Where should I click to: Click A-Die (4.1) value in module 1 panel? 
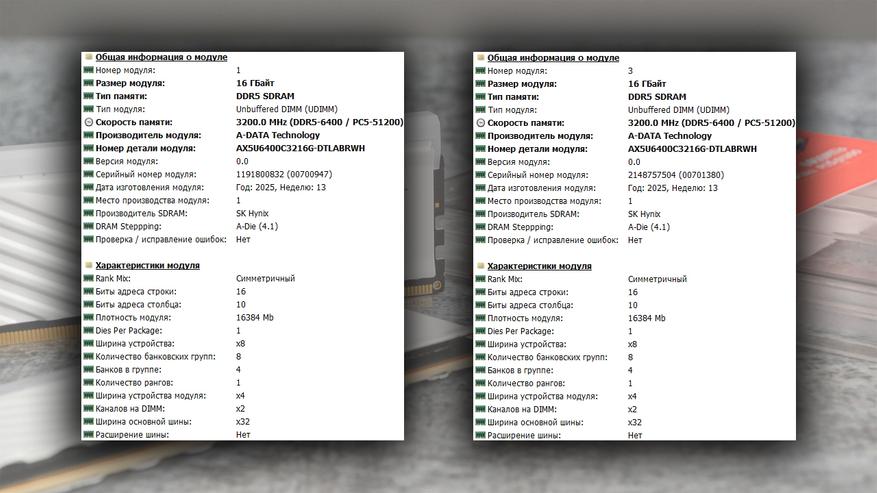257,226
